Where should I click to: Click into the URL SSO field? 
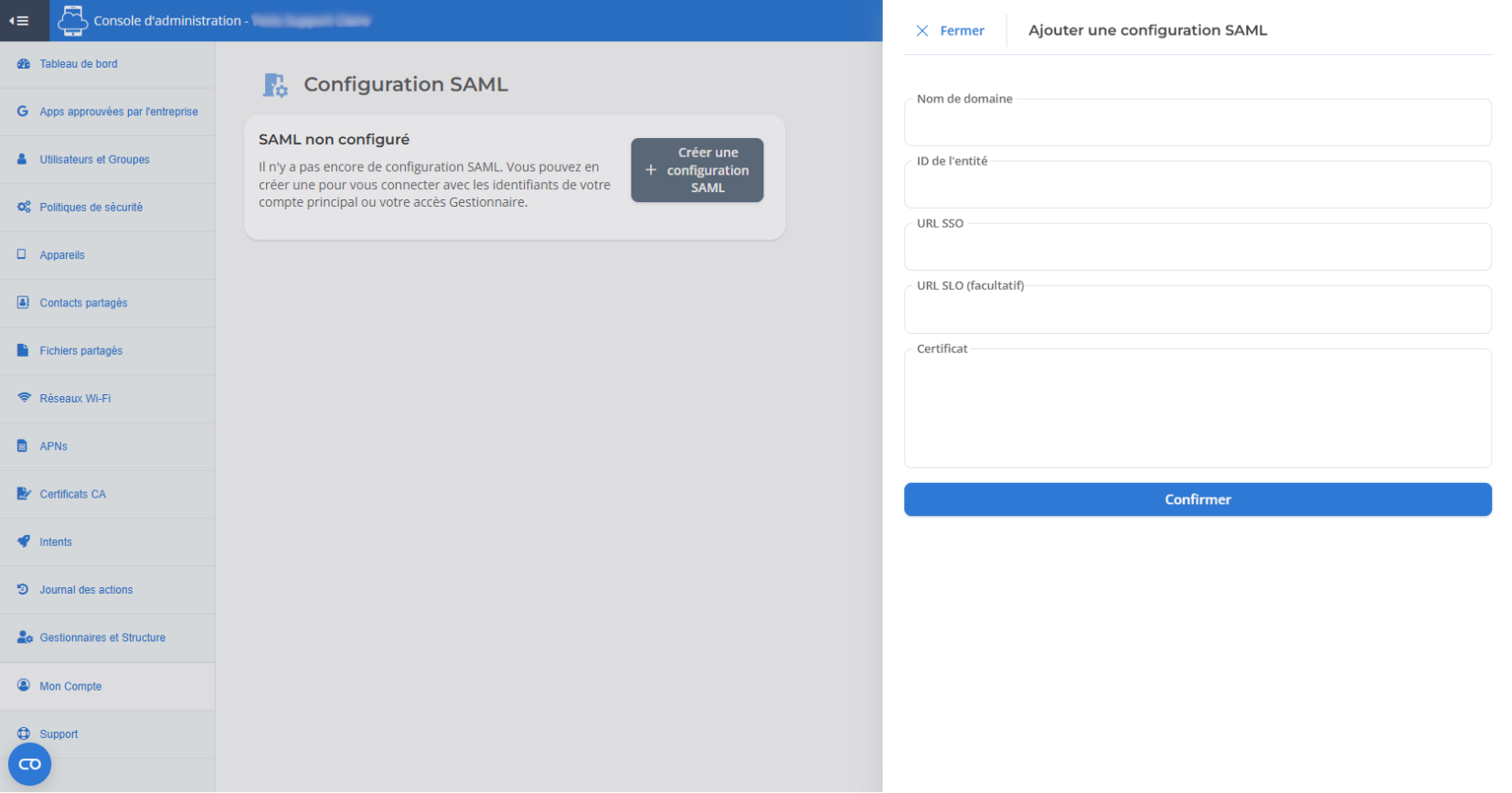(1198, 249)
